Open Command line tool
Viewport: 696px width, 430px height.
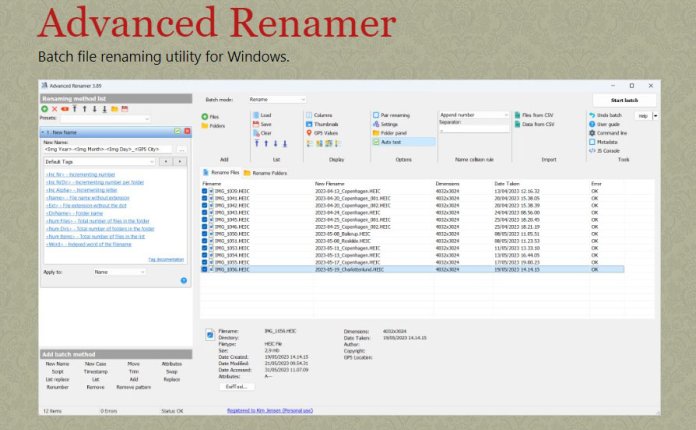611,133
